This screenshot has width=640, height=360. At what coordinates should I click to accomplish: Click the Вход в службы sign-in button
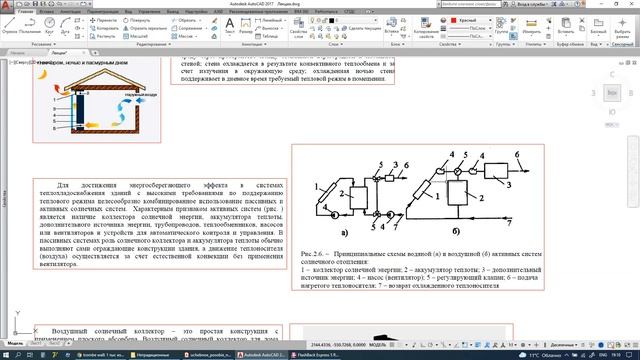click(531, 4)
